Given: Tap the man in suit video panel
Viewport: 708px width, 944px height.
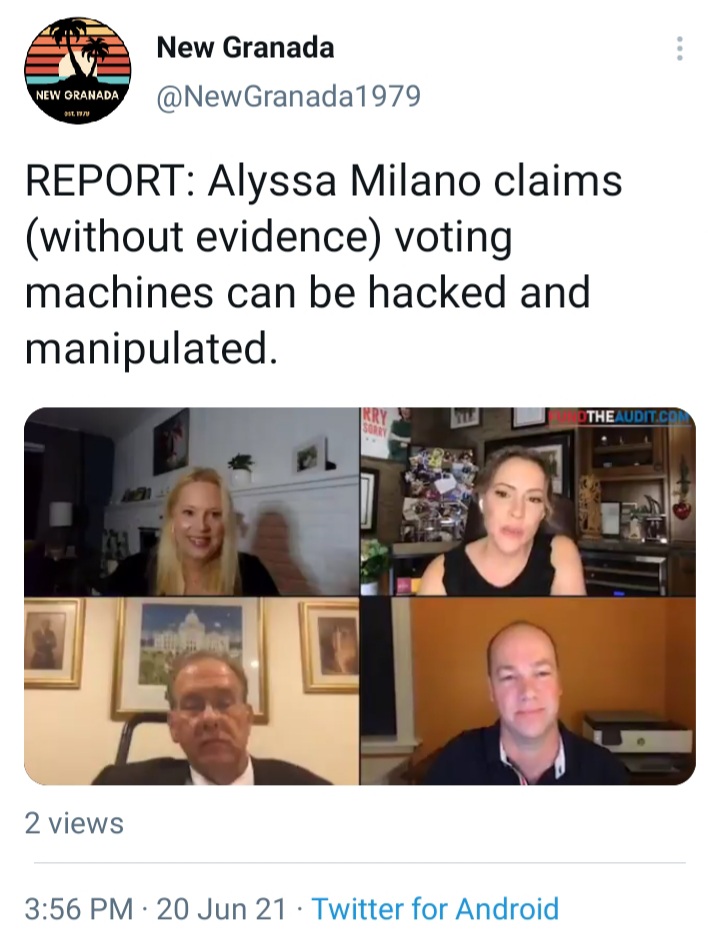Looking at the screenshot, I should click(191, 692).
